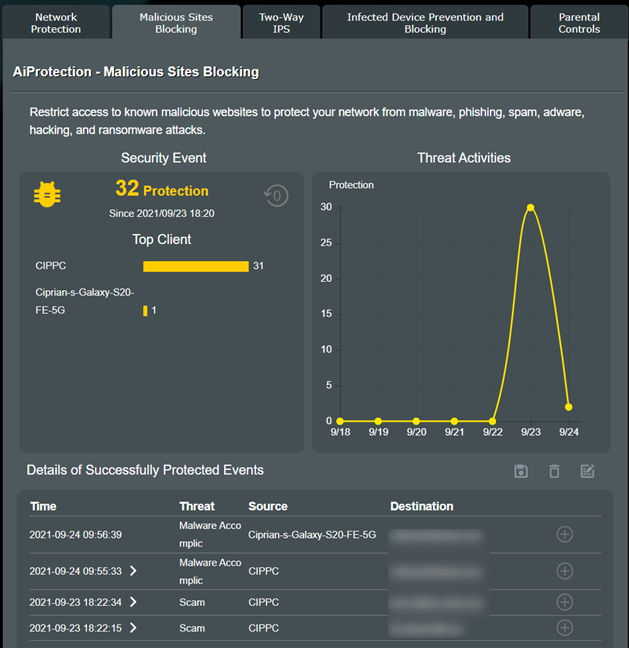629x648 pixels.
Task: Open Infected Device Prevention and Blocking tab
Action: coord(425,23)
